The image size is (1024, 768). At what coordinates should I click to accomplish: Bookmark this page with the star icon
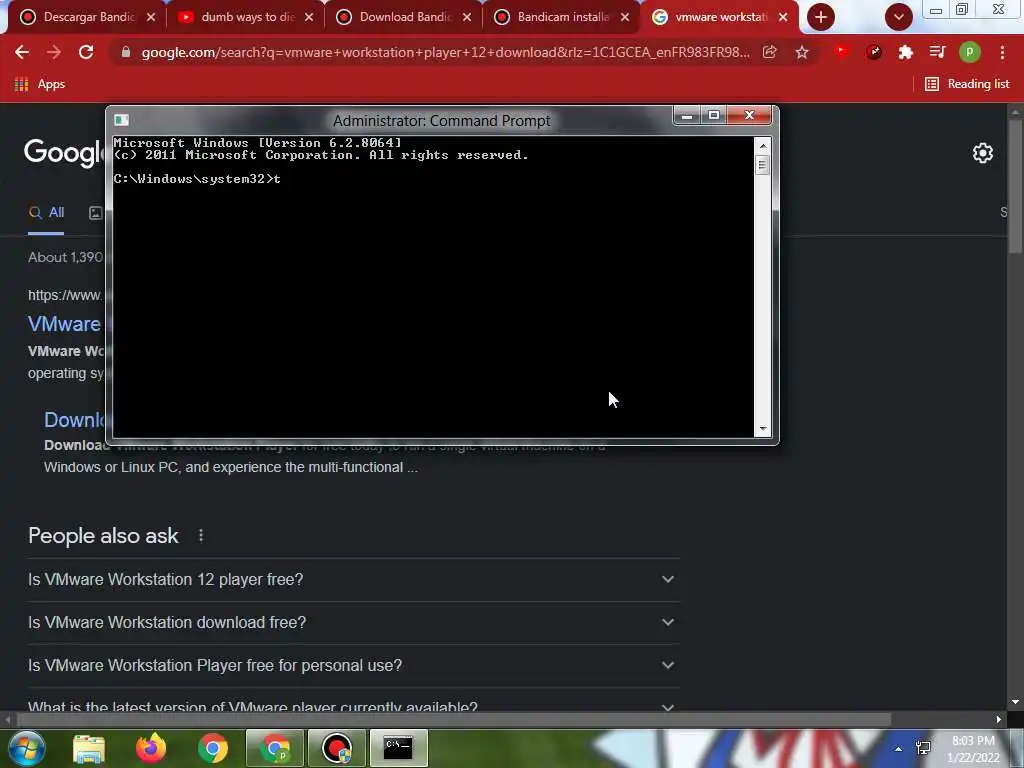802,52
